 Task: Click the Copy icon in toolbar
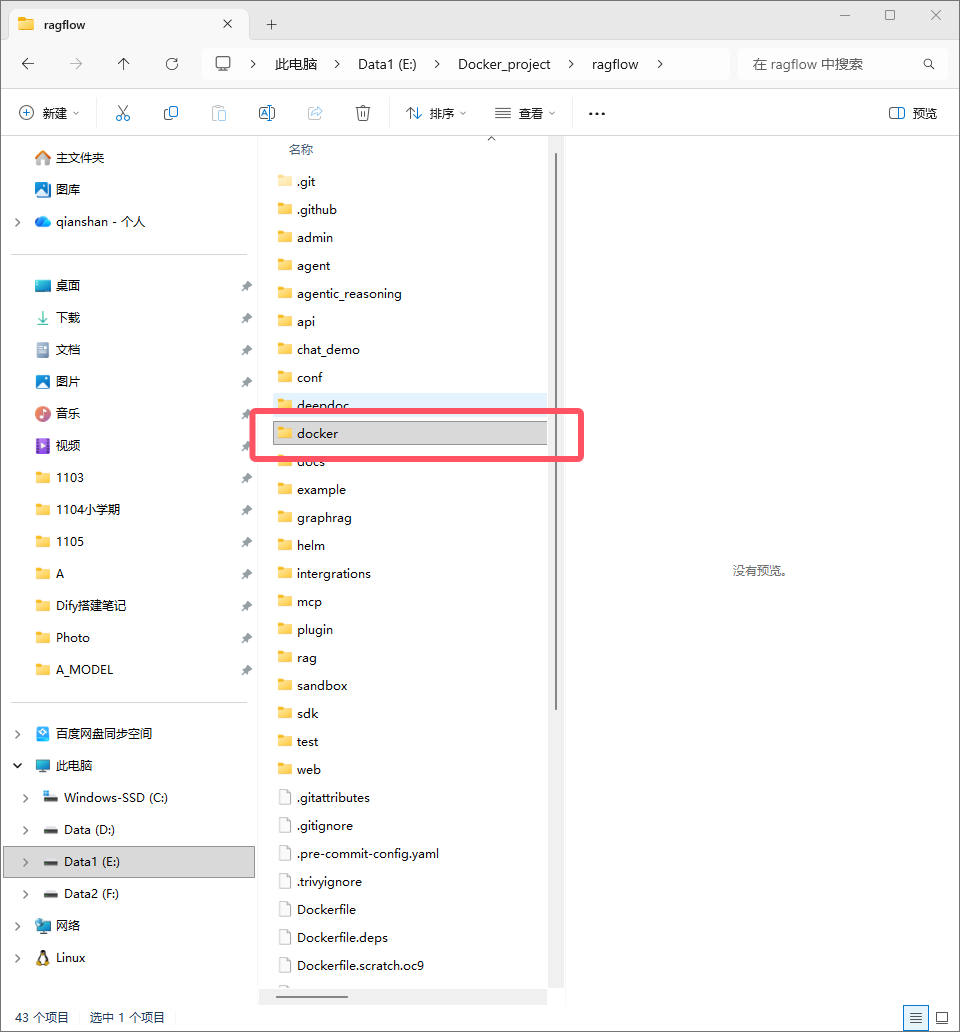click(x=170, y=113)
